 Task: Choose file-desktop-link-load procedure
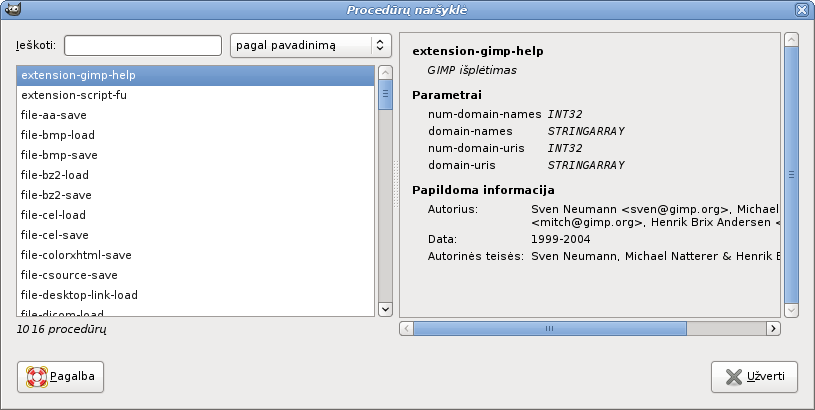(196, 295)
